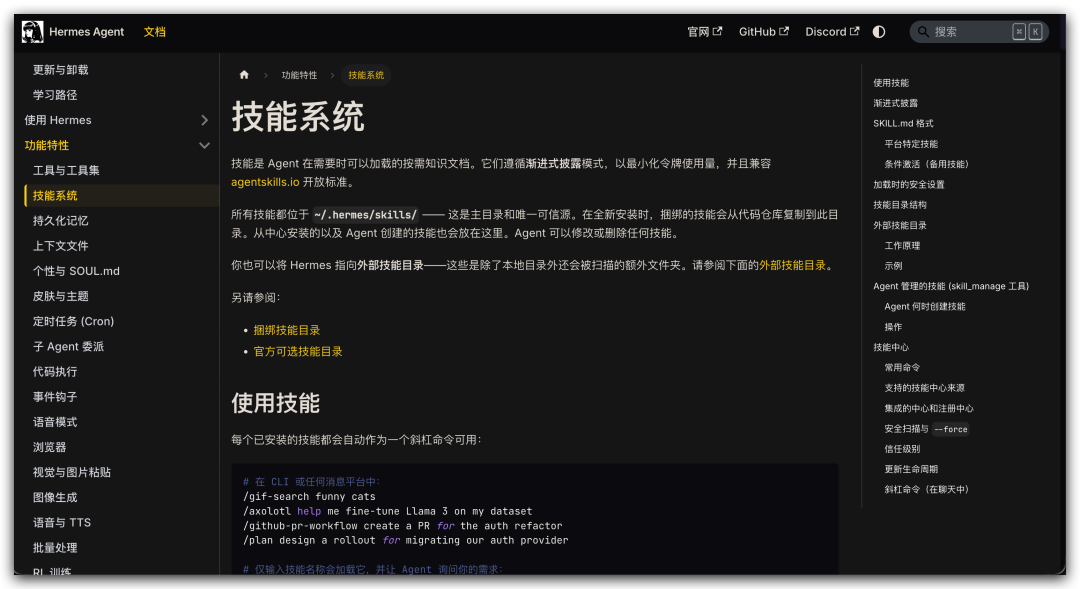Click the external-link icon beside Discord
Viewport: 1080px width, 589px height.
tap(855, 31)
